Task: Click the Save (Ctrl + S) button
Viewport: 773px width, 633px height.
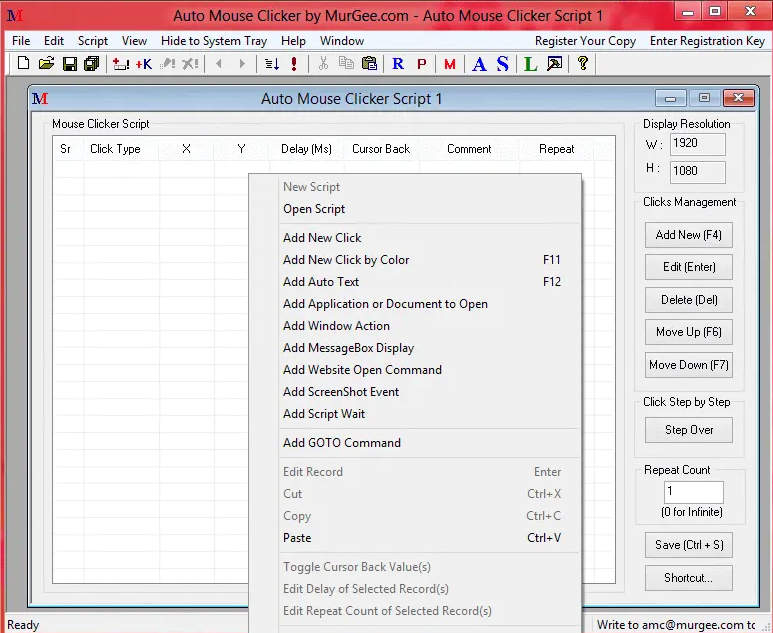Action: (x=689, y=545)
